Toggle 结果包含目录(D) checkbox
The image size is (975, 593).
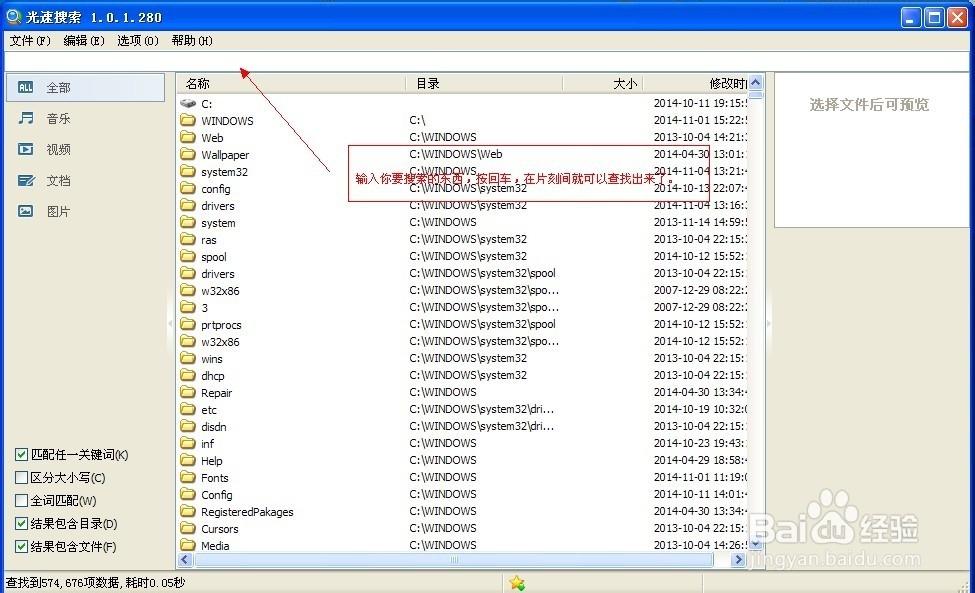click(21, 523)
